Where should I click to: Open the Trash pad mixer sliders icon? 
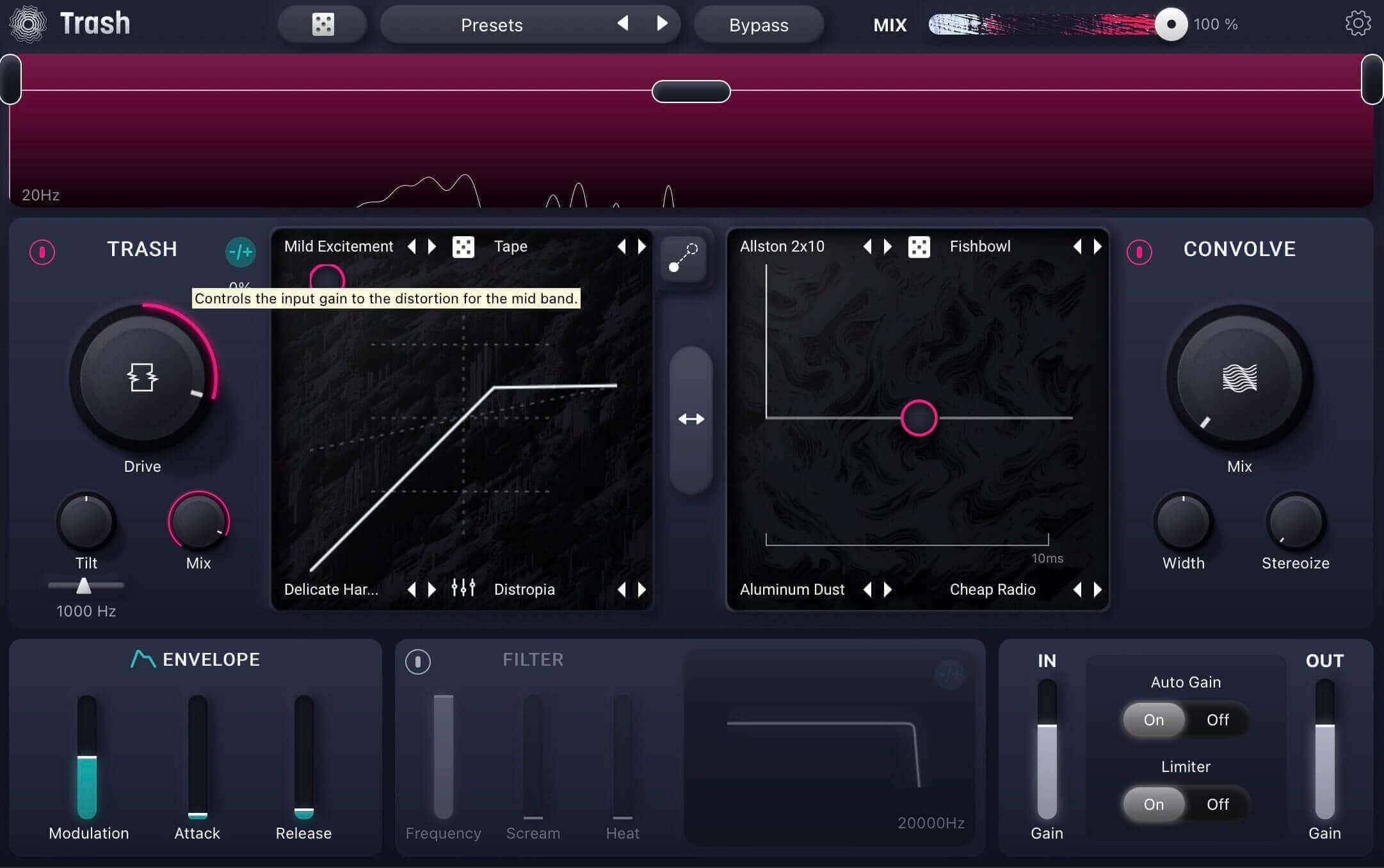(463, 588)
